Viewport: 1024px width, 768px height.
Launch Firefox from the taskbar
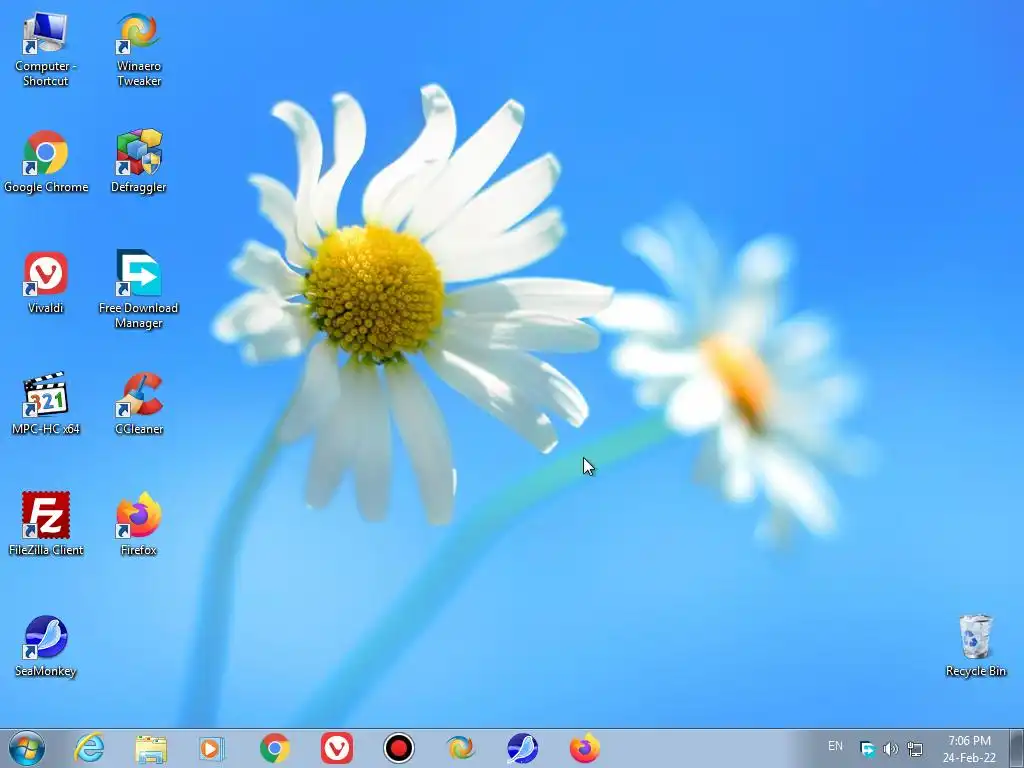(x=584, y=748)
